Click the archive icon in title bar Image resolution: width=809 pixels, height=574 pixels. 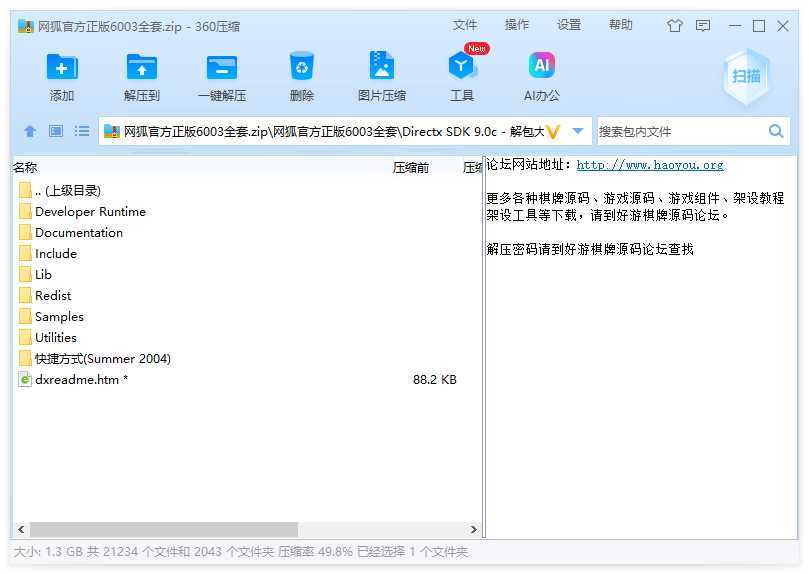pyautogui.click(x=26, y=26)
